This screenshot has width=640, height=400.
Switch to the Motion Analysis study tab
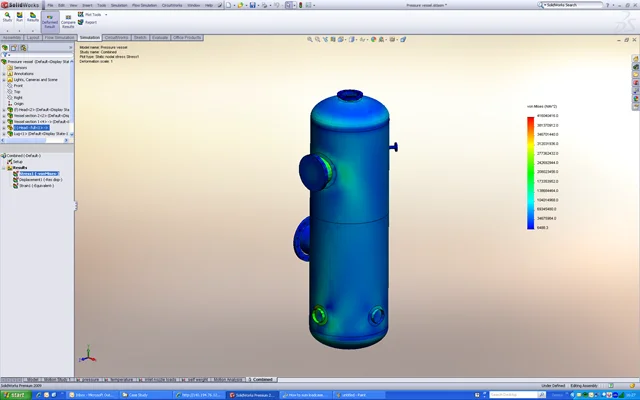(229, 380)
